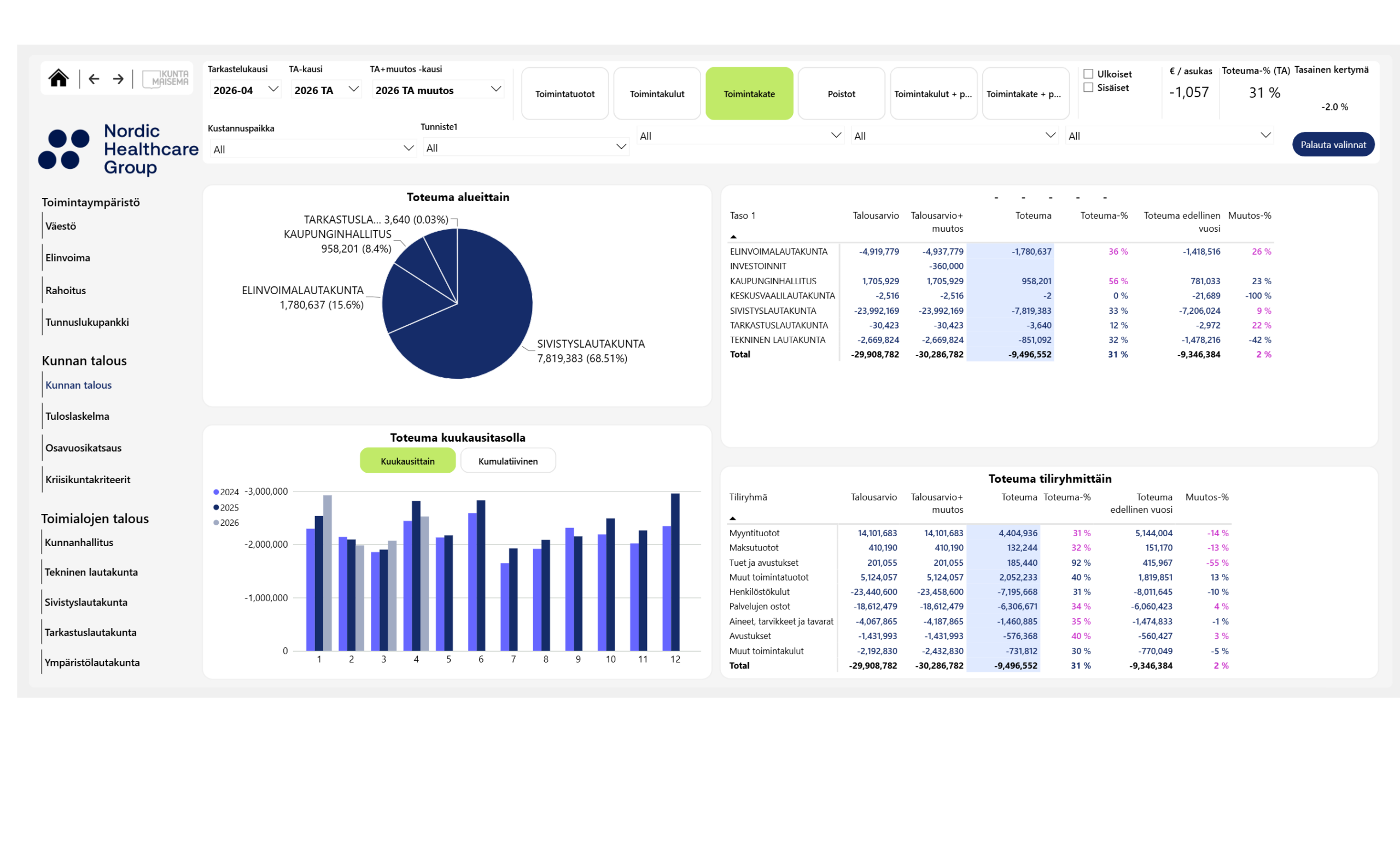The width and height of the screenshot is (1400, 850).
Task: Select the 2025 legend marker
Action: coord(216,508)
